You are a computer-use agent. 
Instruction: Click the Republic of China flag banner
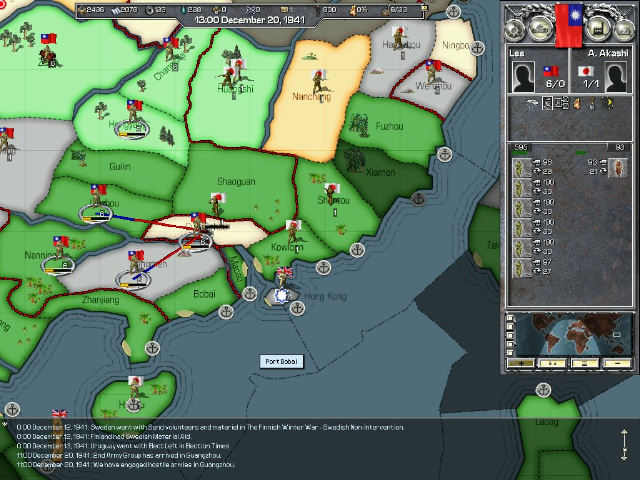tap(569, 27)
